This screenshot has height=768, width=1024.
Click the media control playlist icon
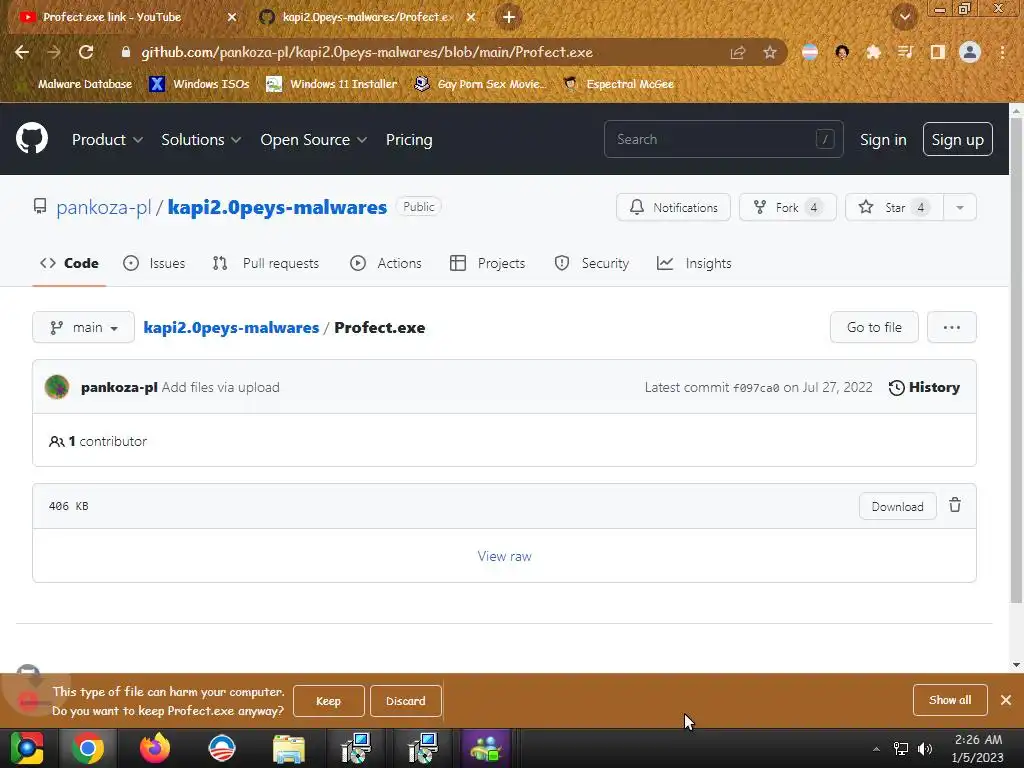coord(905,52)
